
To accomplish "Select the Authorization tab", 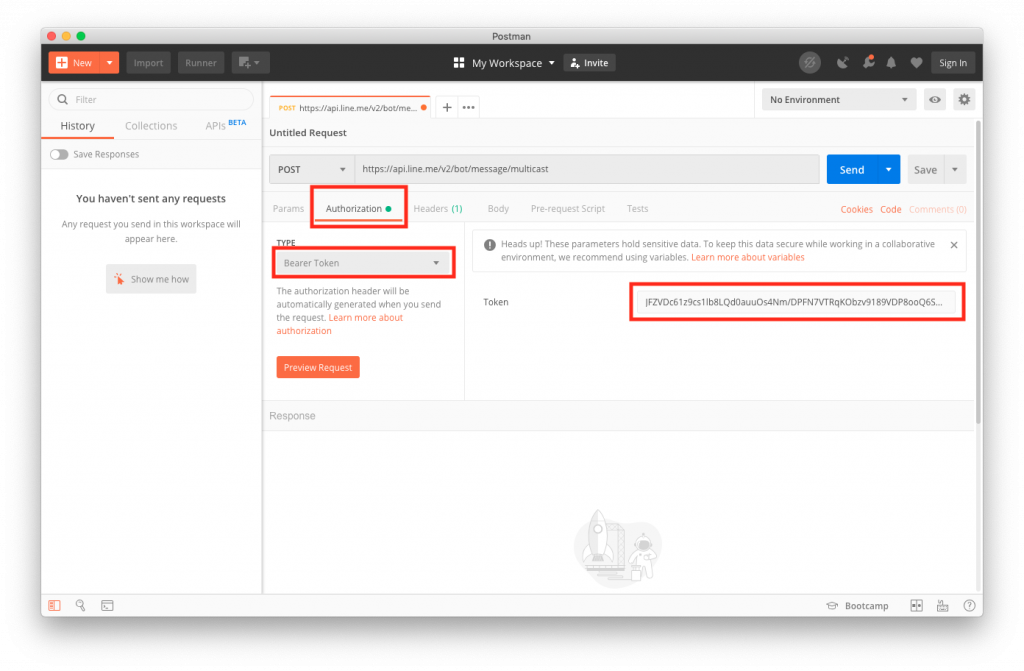I will click(358, 208).
